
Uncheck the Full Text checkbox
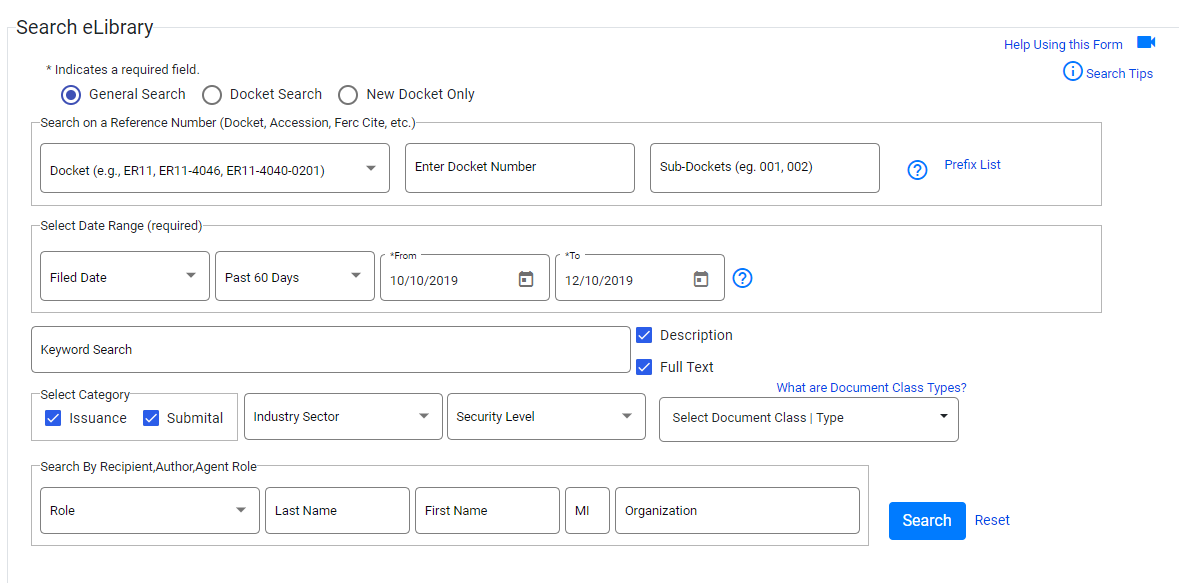[644, 367]
